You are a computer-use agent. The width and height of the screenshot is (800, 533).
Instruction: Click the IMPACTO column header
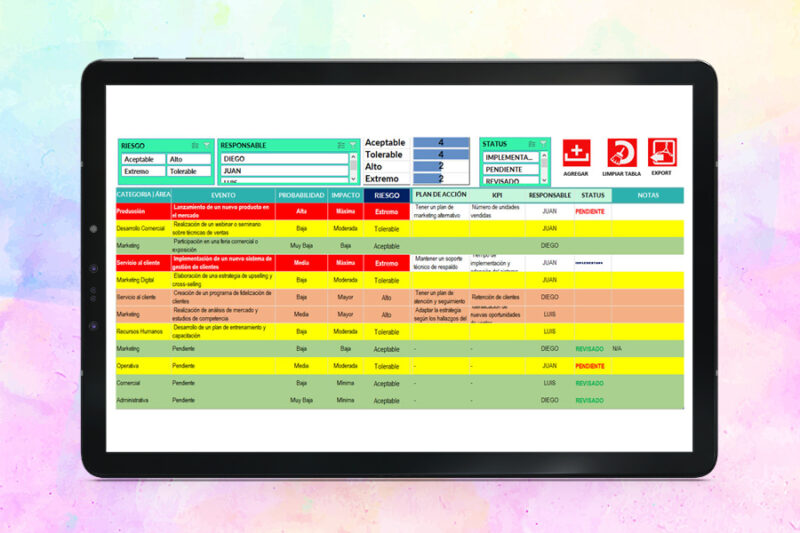[x=345, y=195]
